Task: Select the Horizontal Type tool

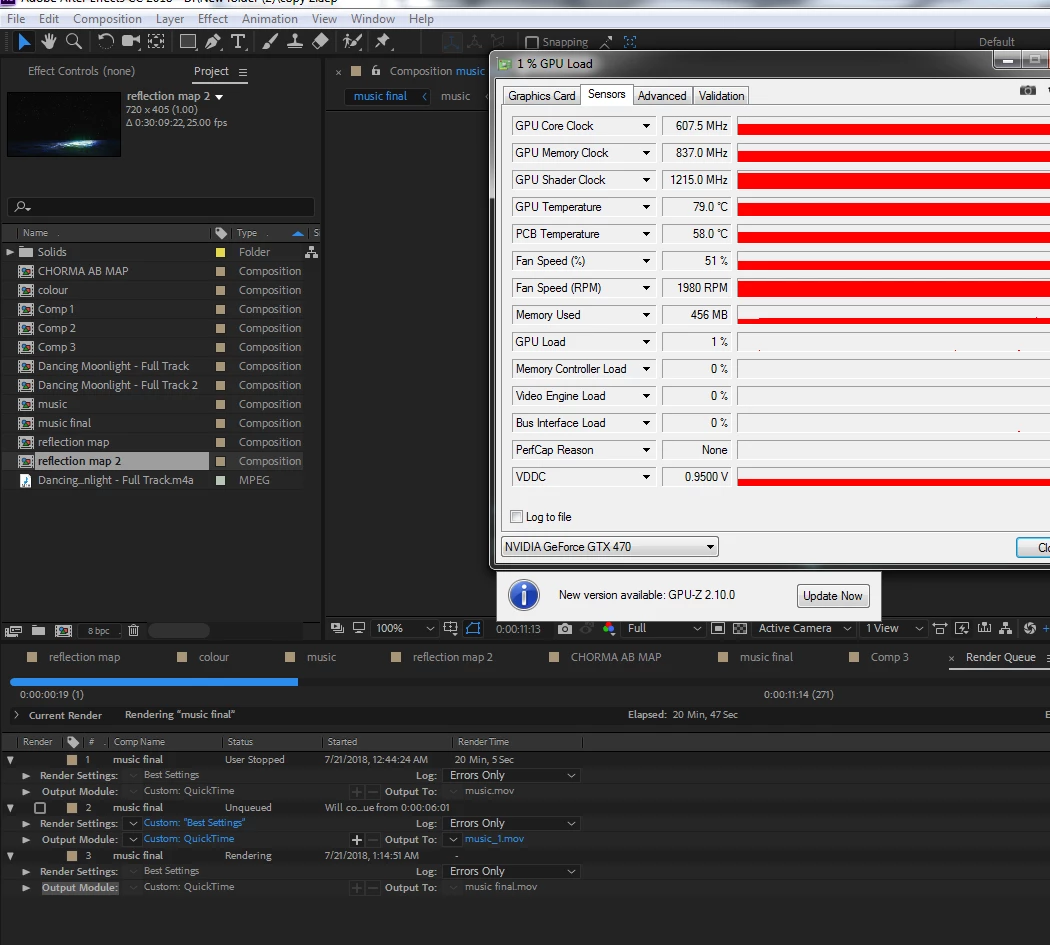Action: pyautogui.click(x=238, y=42)
